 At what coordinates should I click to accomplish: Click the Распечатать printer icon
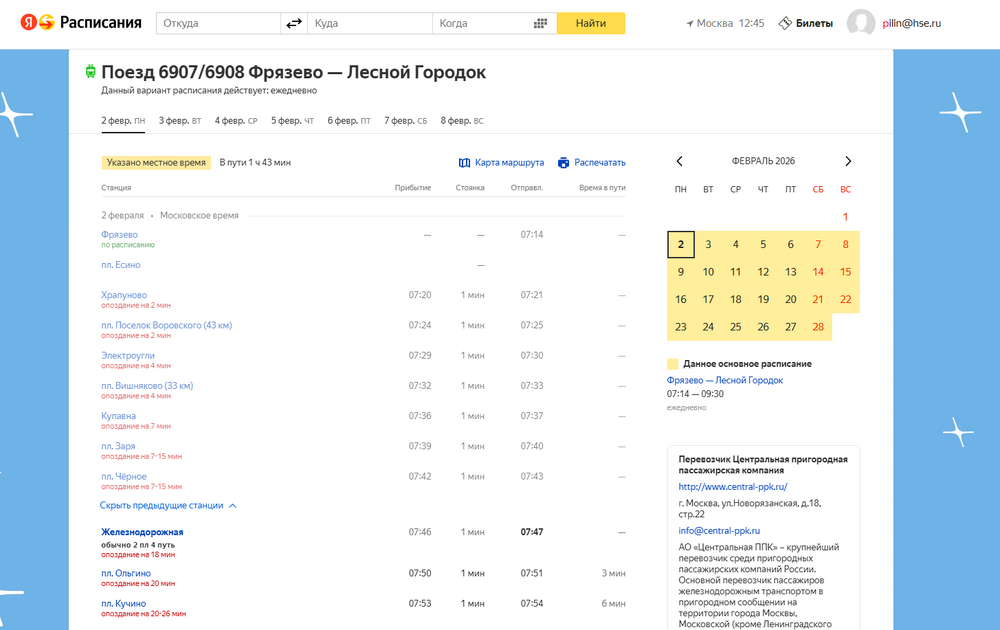pos(564,162)
